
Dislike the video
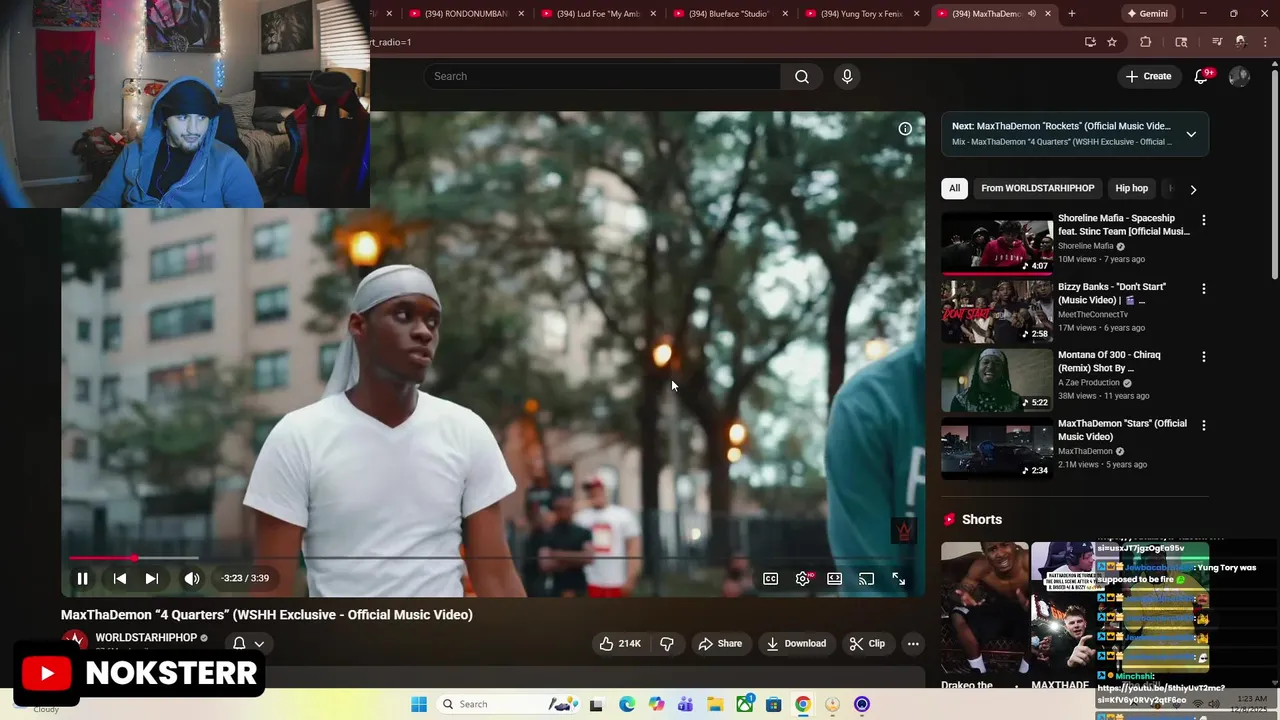point(667,643)
